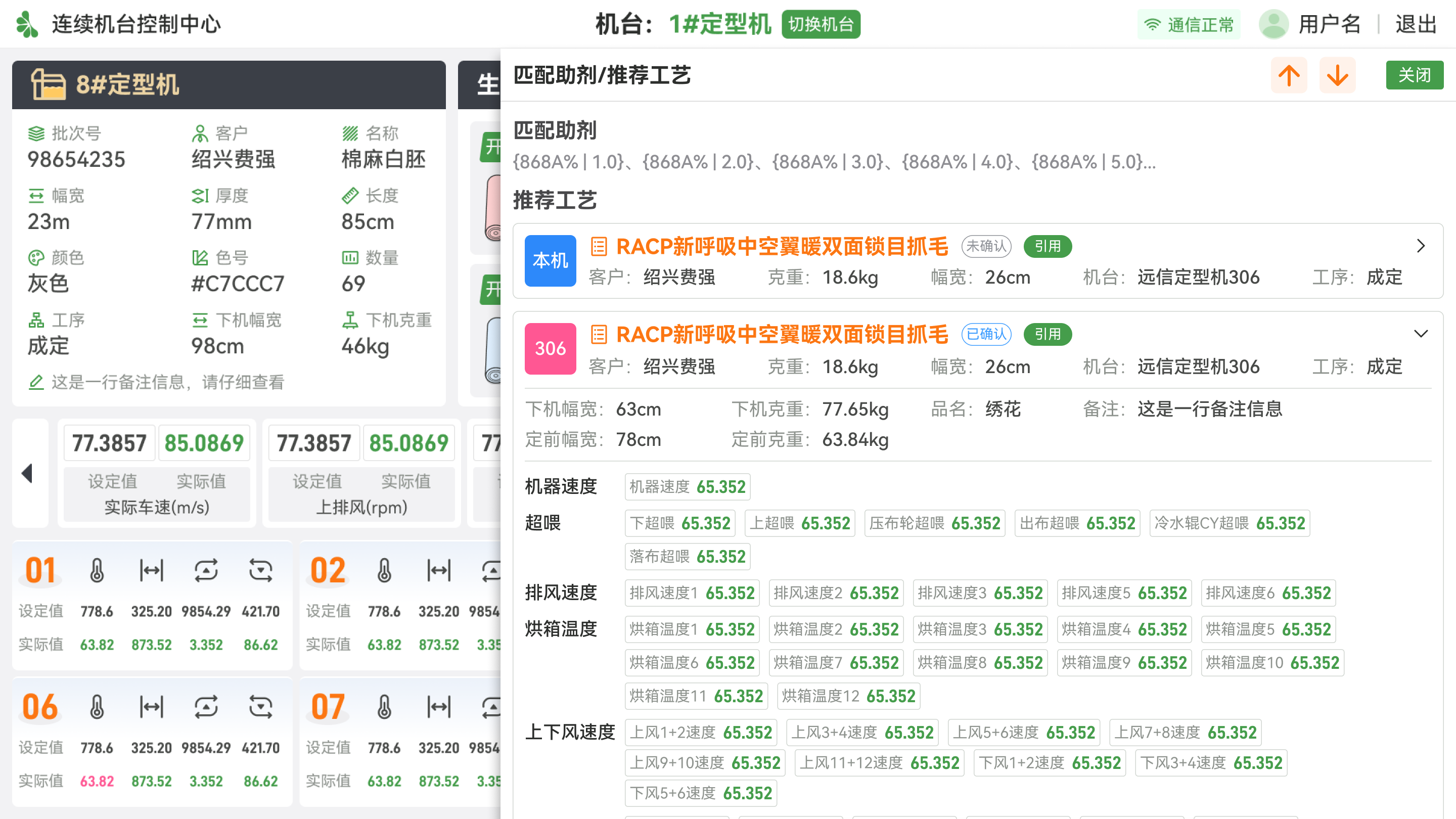Click 引用 on the 本机 recipe

[x=1048, y=246]
